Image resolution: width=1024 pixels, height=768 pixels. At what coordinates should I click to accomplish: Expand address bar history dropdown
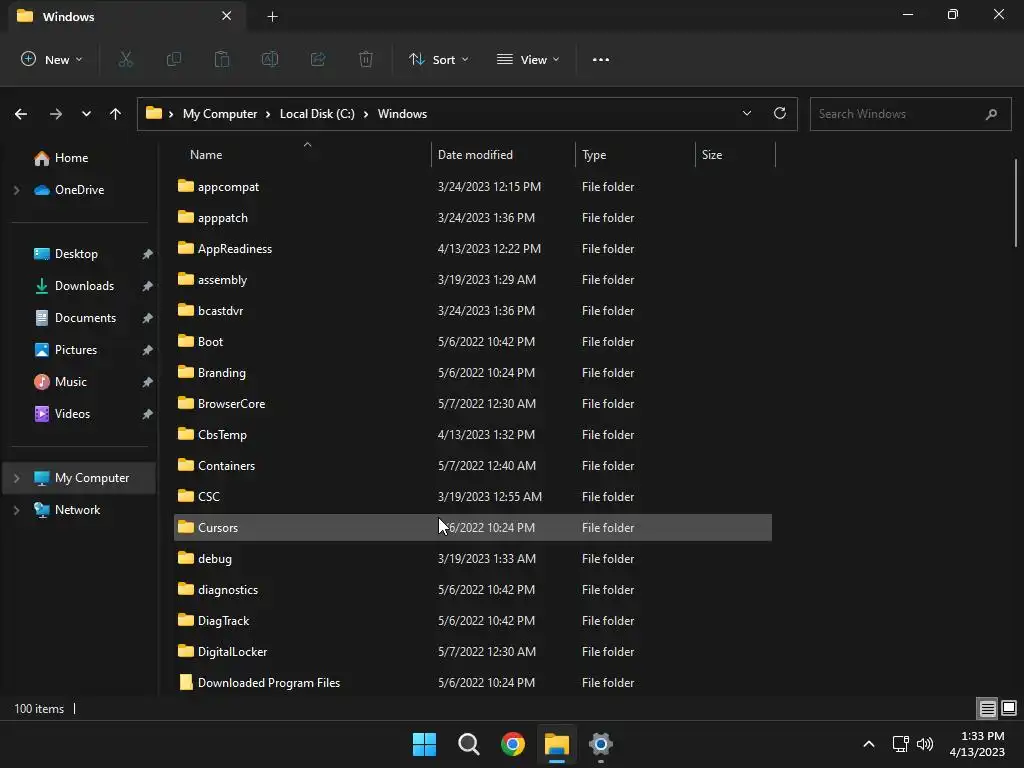(747, 113)
